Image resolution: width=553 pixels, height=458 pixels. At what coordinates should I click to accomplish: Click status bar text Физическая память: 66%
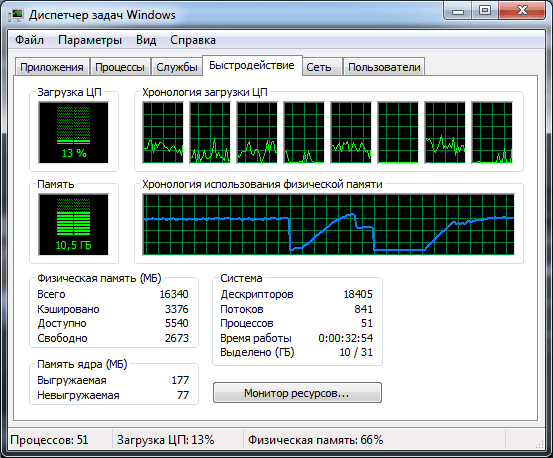pos(316,440)
